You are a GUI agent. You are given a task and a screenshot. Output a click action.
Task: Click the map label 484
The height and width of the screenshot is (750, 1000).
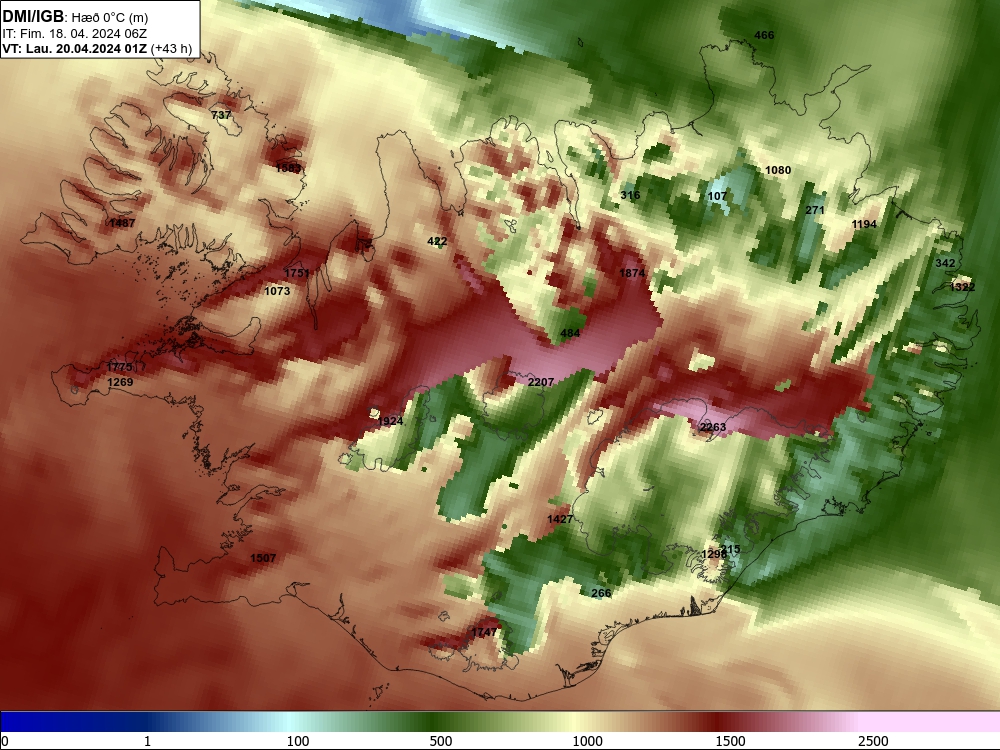[570, 333]
